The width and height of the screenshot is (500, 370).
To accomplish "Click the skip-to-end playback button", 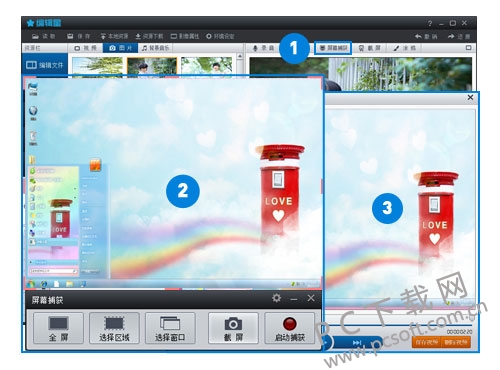I will click(x=357, y=342).
